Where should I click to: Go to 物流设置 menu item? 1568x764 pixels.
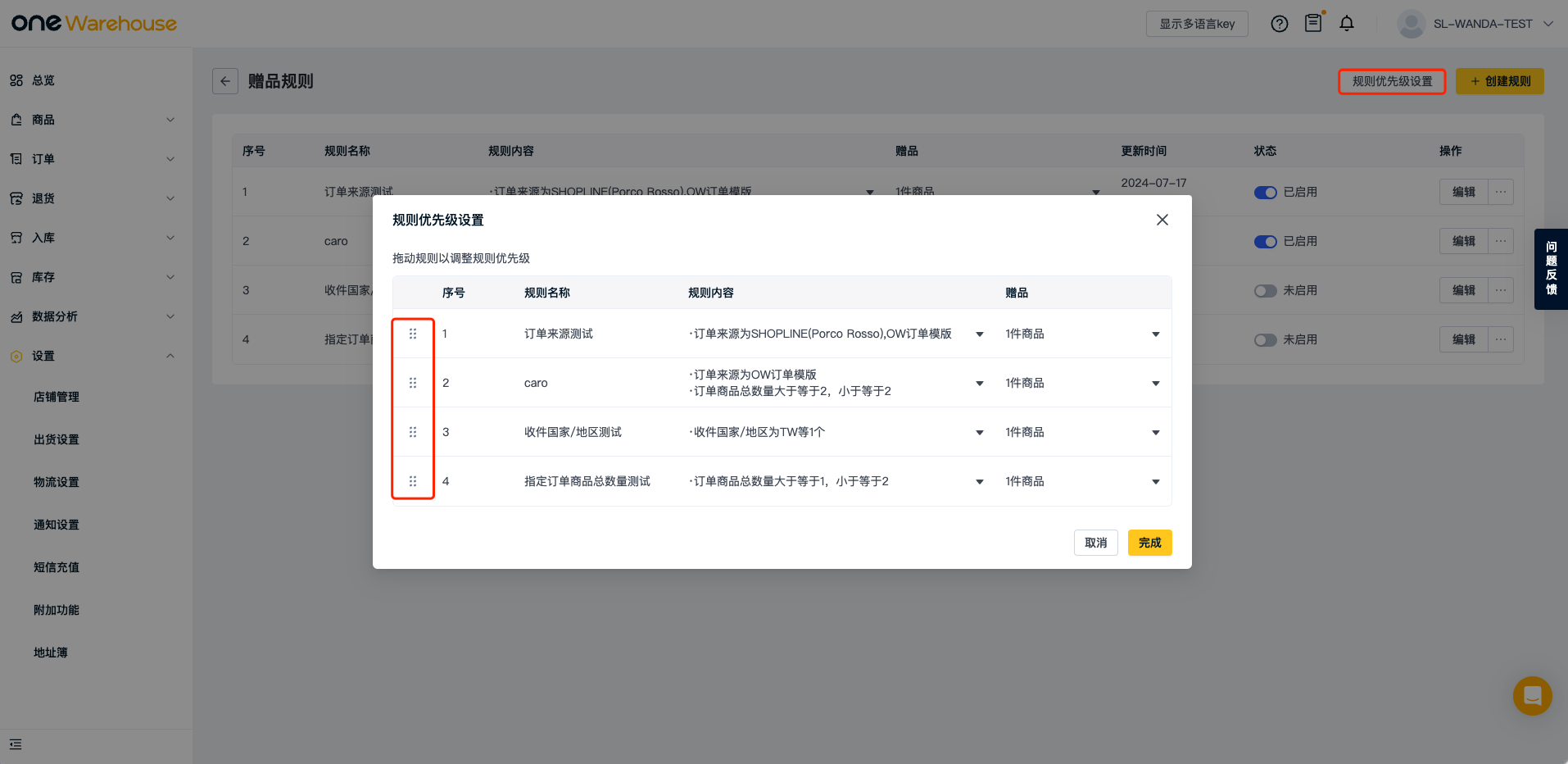click(57, 482)
